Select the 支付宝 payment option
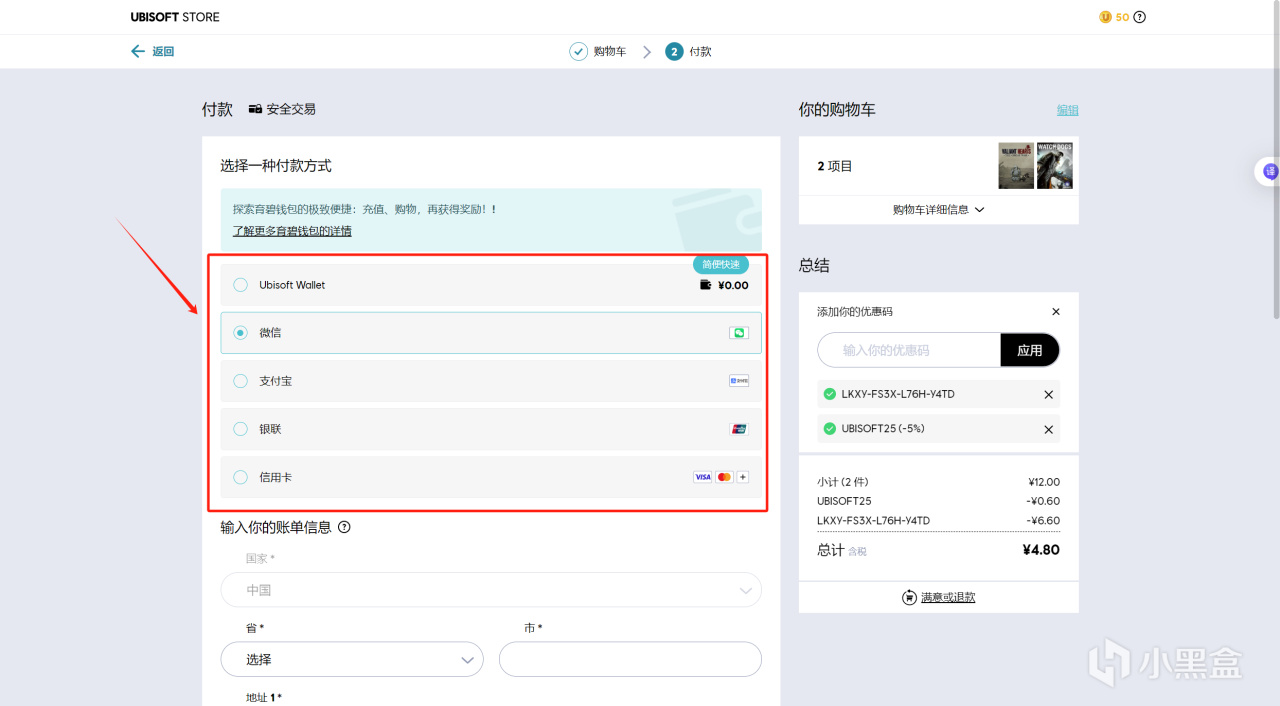Image resolution: width=1280 pixels, height=706 pixels. click(241, 381)
